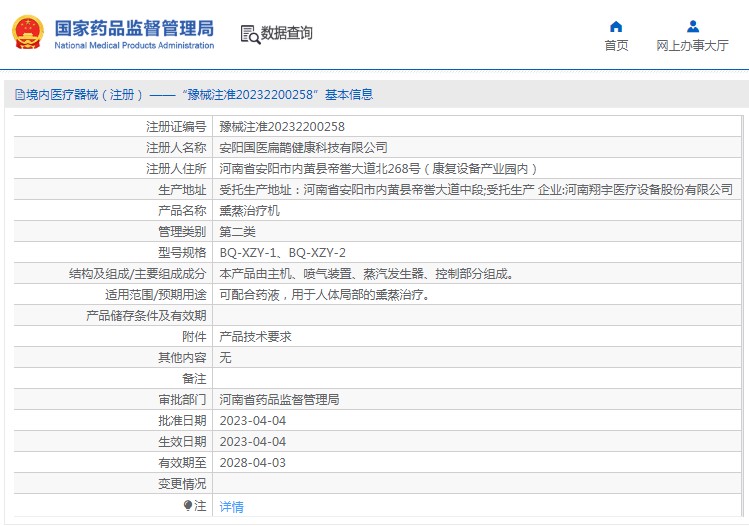The image size is (749, 526).
Task: Select approving department 河南省药品监督管理局
Action: [279, 400]
